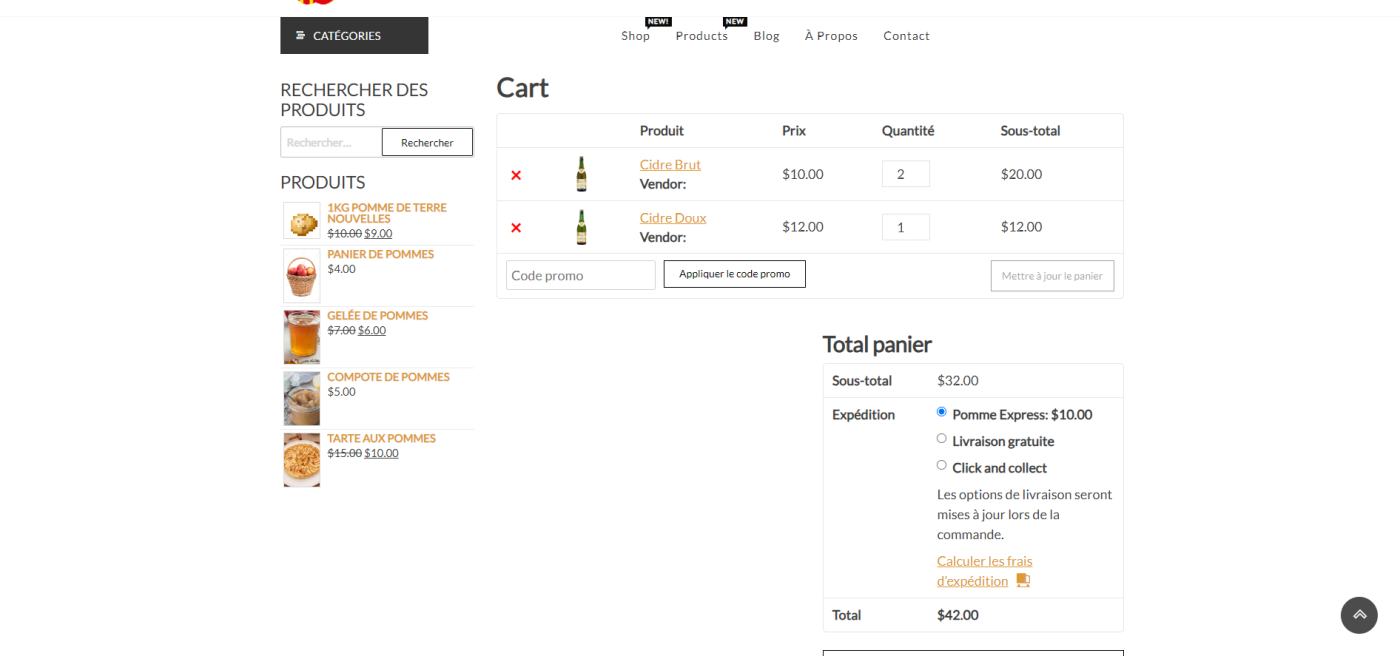Open the Gelée de Pommes jar image
This screenshot has height=656, width=1400.
(301, 337)
